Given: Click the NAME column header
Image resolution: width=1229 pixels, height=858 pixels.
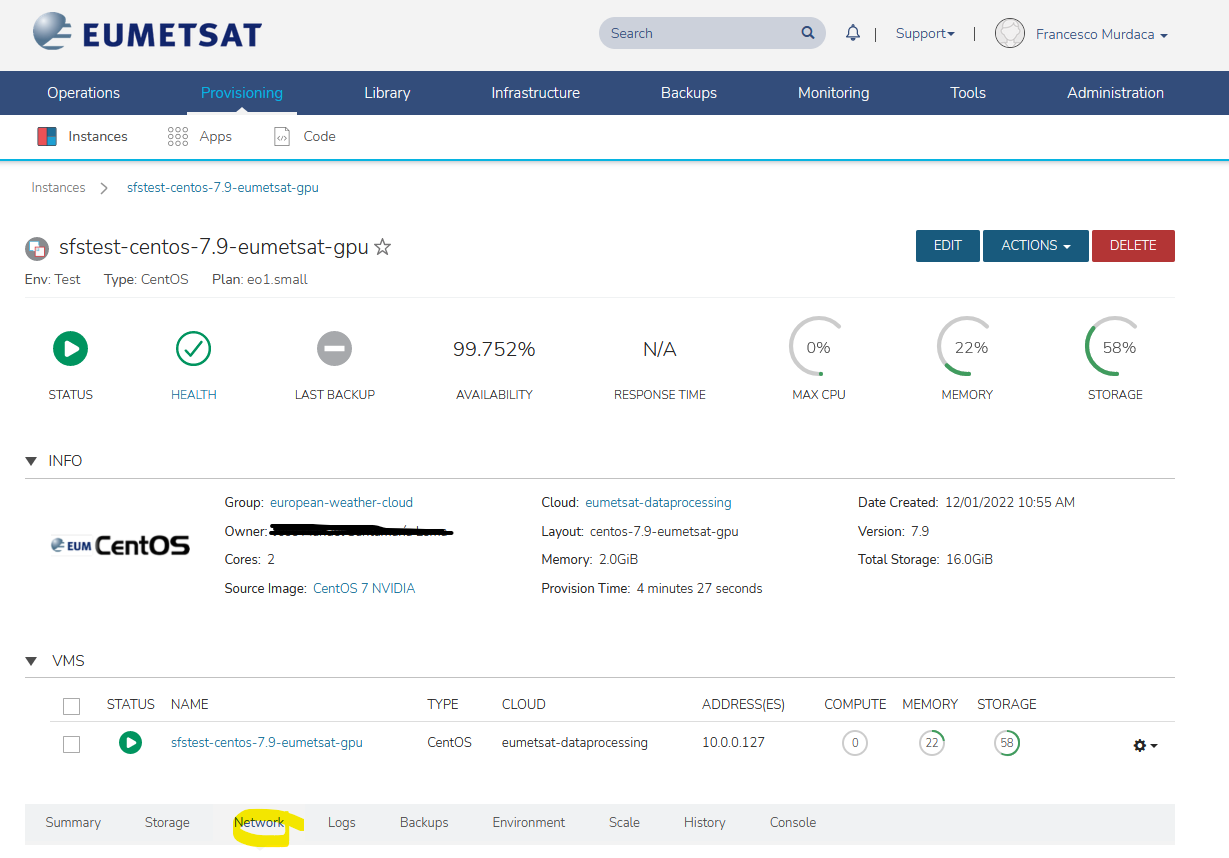Looking at the screenshot, I should [x=190, y=705].
